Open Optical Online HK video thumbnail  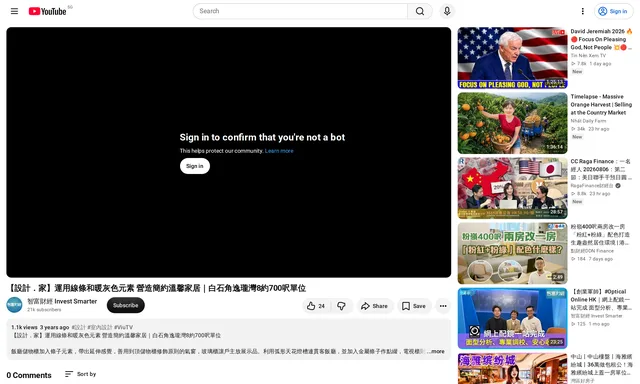tap(512, 318)
